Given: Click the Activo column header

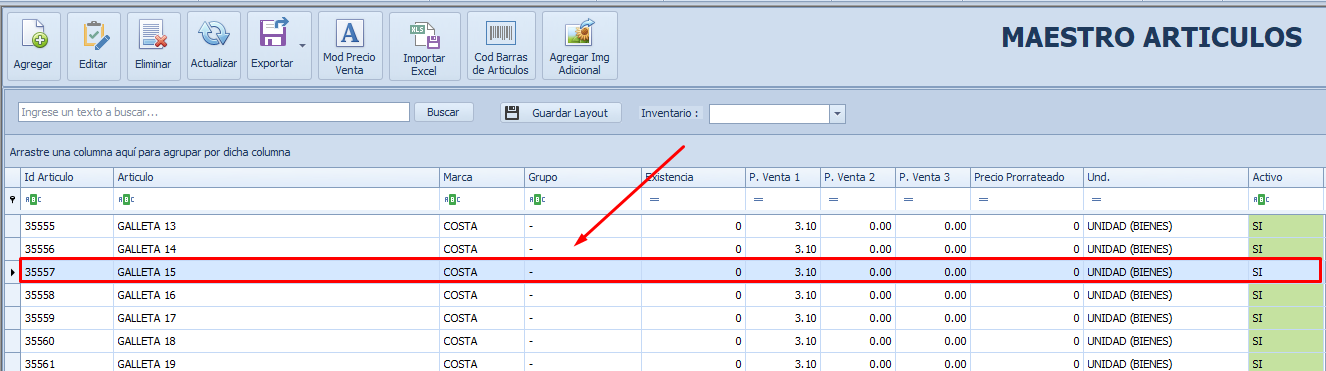Looking at the screenshot, I should pyautogui.click(x=1287, y=177).
